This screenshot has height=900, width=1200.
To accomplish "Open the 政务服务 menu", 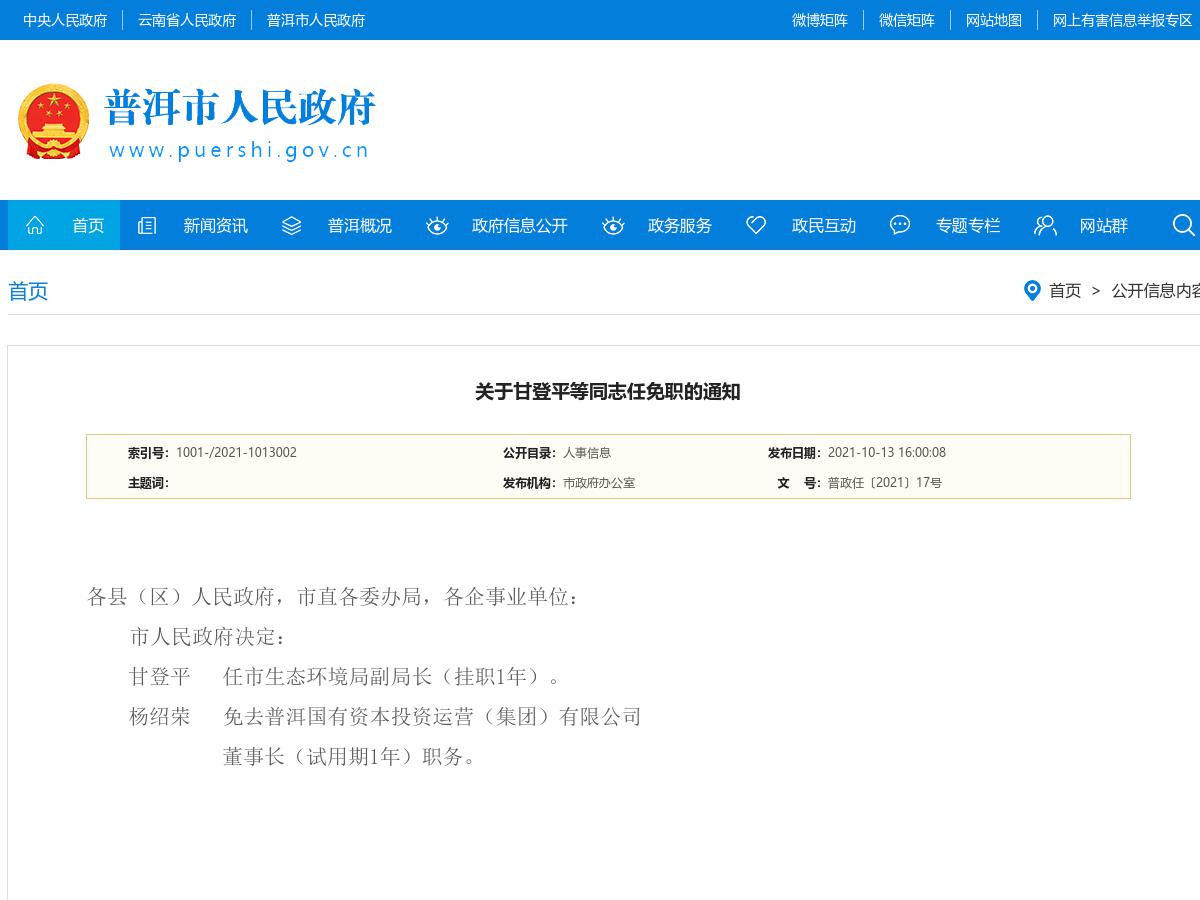I will pyautogui.click(x=680, y=225).
